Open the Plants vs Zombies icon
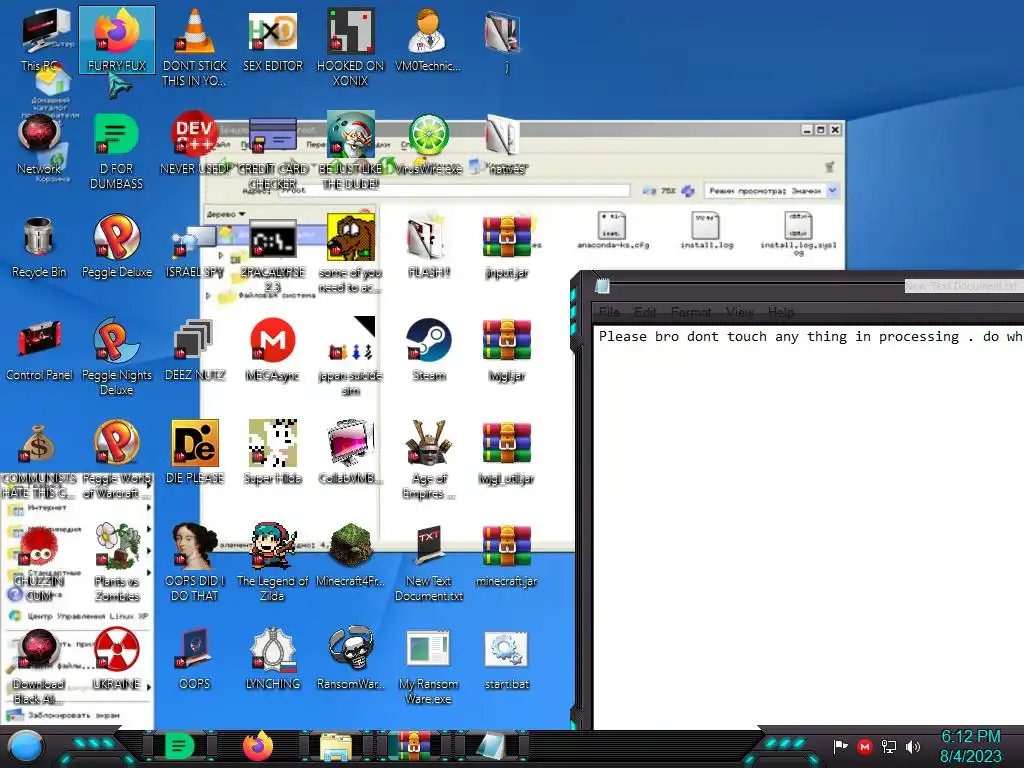The height and width of the screenshot is (768, 1024). (116, 562)
